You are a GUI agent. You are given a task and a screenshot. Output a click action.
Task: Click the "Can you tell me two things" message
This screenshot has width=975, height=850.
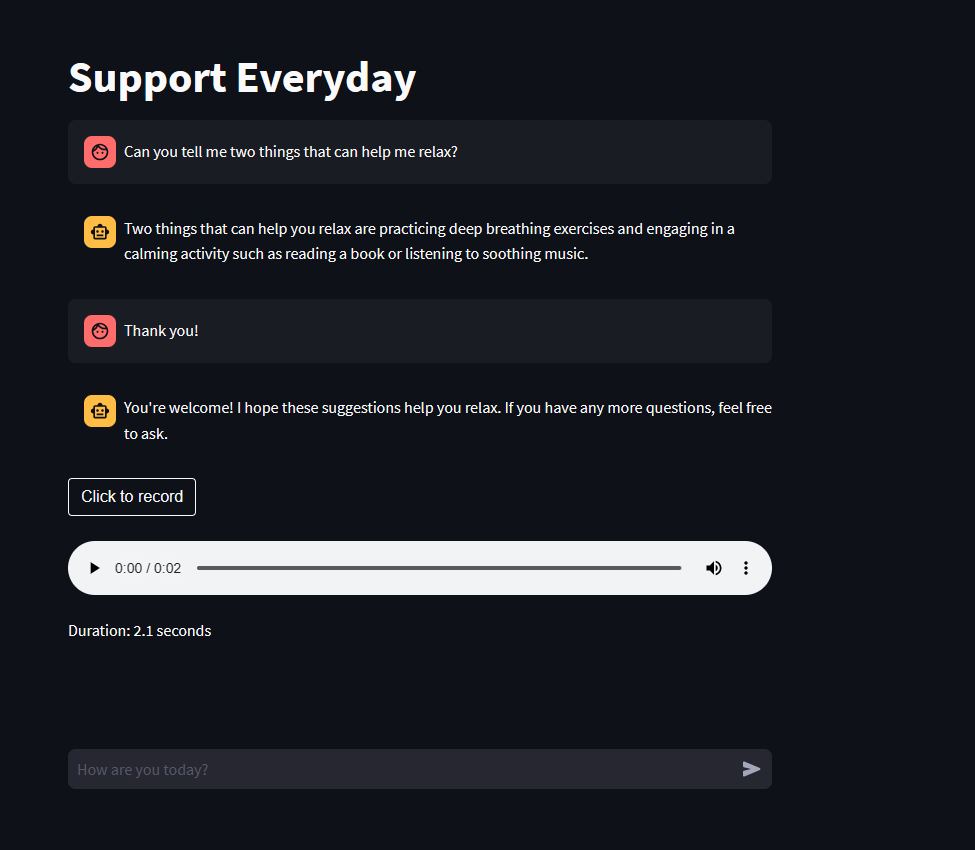(x=290, y=152)
